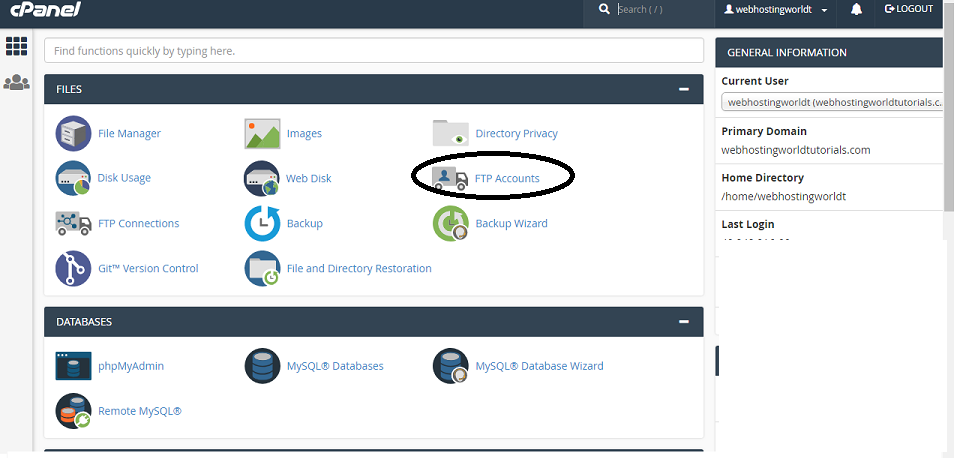Screen dimensions: 954x458
Task: Click the search magnifier icon in header
Action: 604,9
